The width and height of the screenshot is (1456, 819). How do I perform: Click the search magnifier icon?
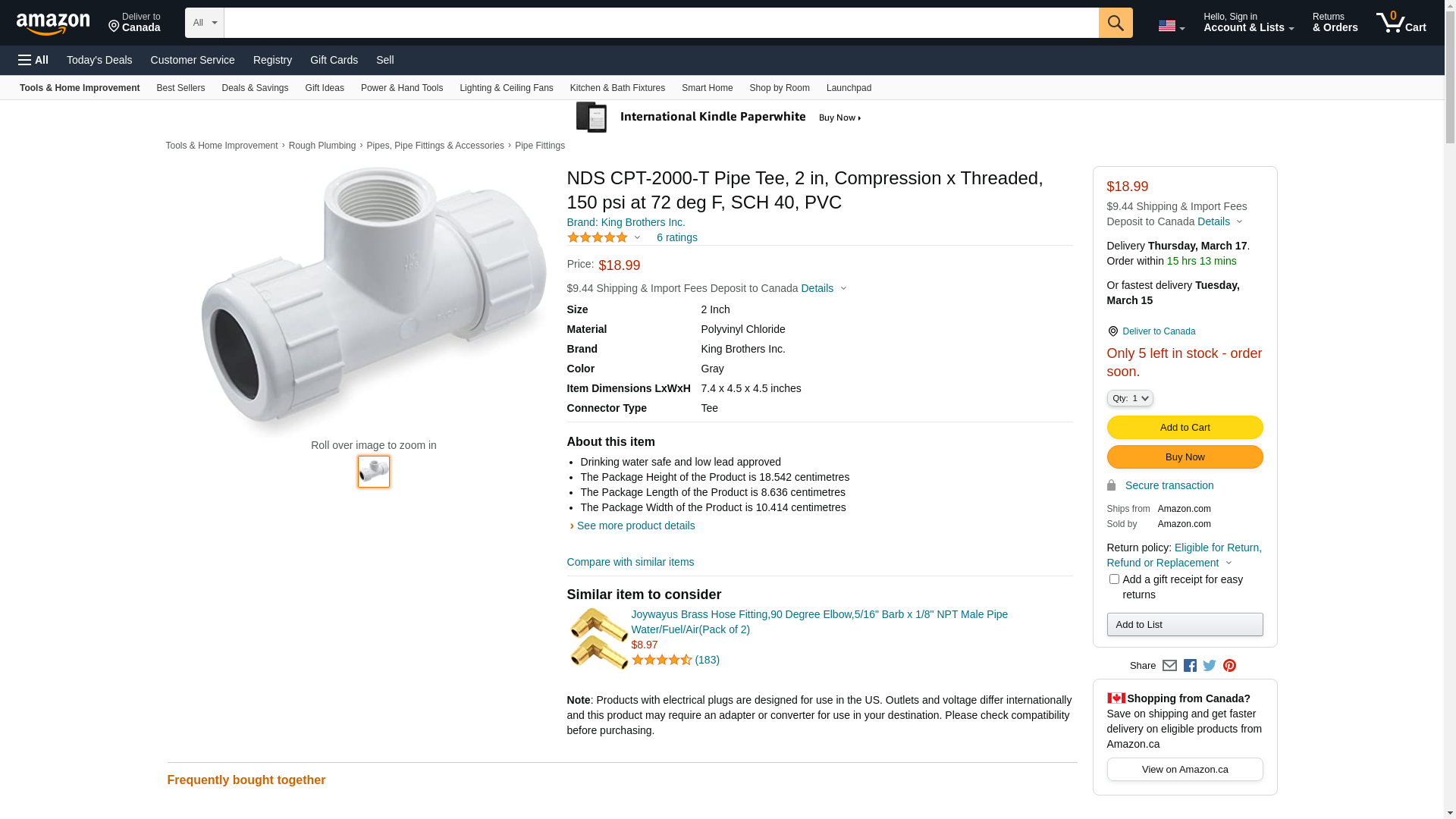(1115, 23)
